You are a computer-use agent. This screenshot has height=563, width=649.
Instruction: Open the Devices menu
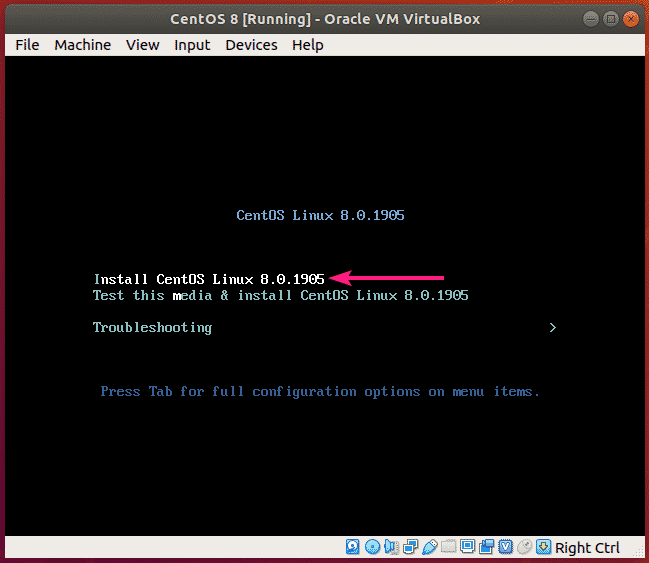click(251, 44)
